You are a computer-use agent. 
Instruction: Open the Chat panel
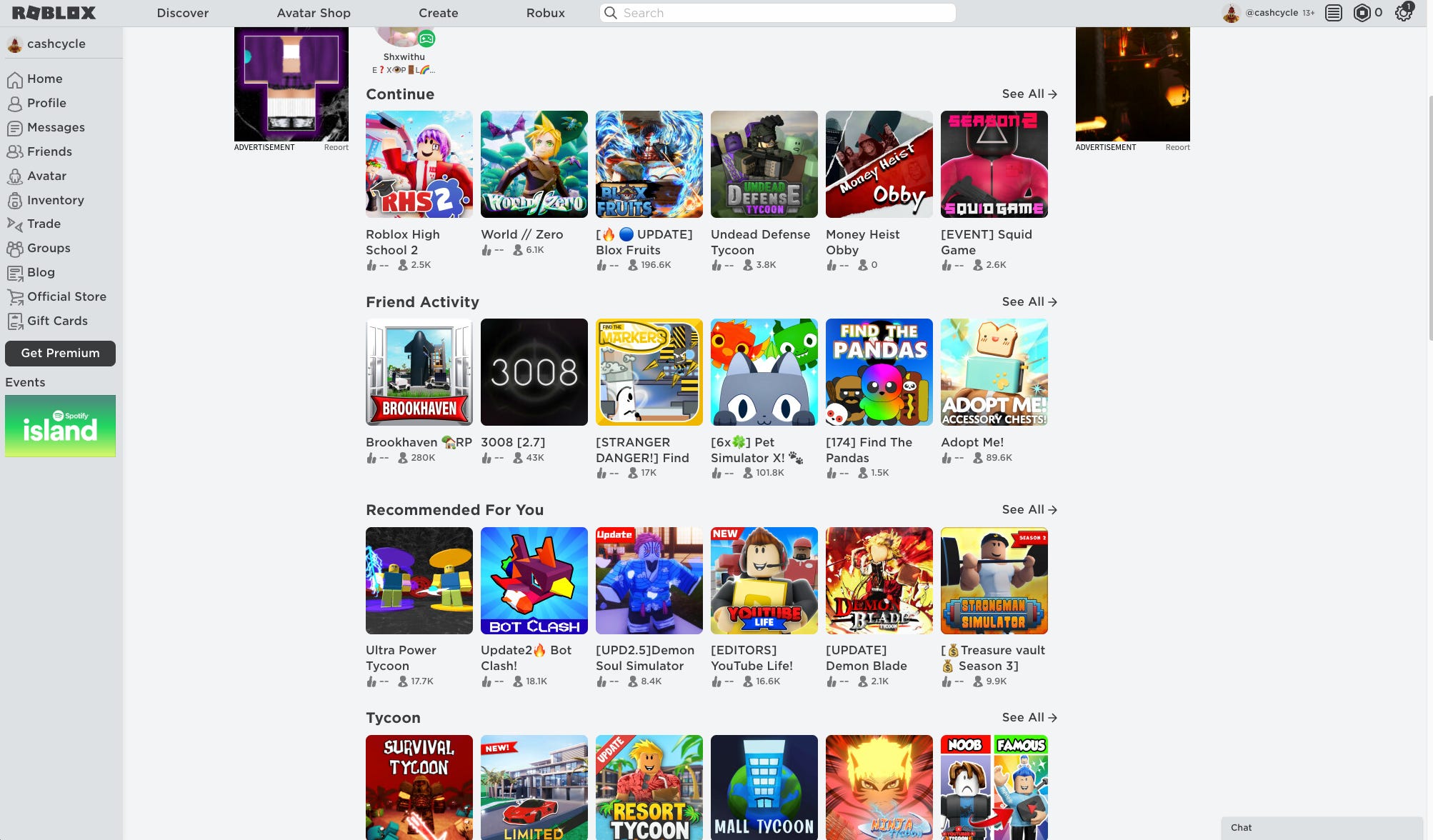point(1322,828)
